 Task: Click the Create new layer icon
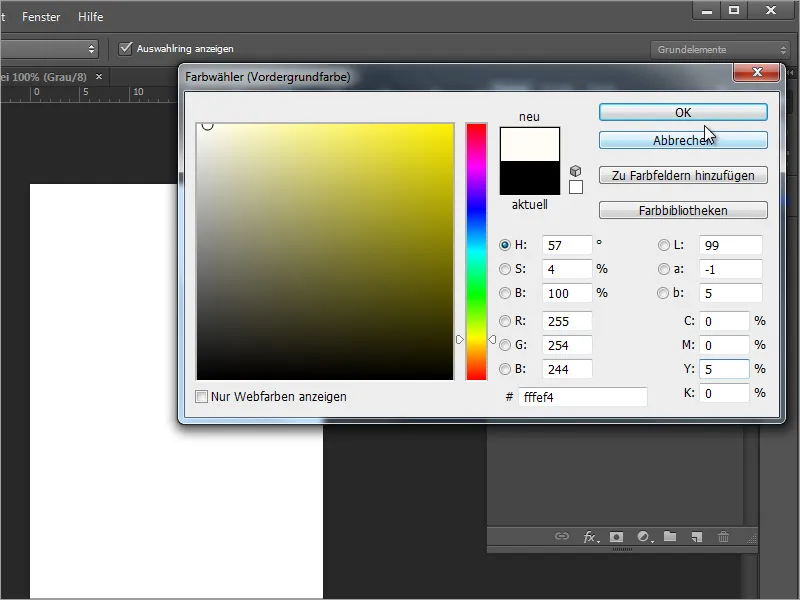tap(697, 537)
